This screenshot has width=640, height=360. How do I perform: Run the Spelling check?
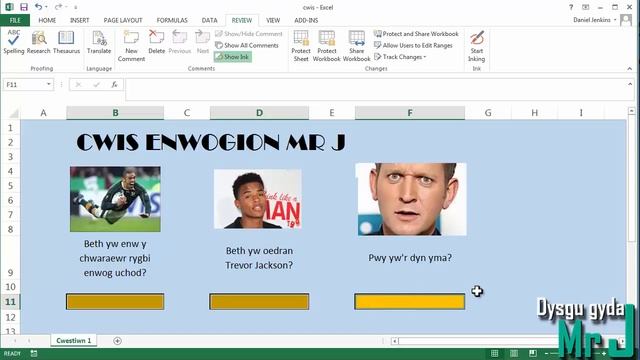[x=14, y=42]
